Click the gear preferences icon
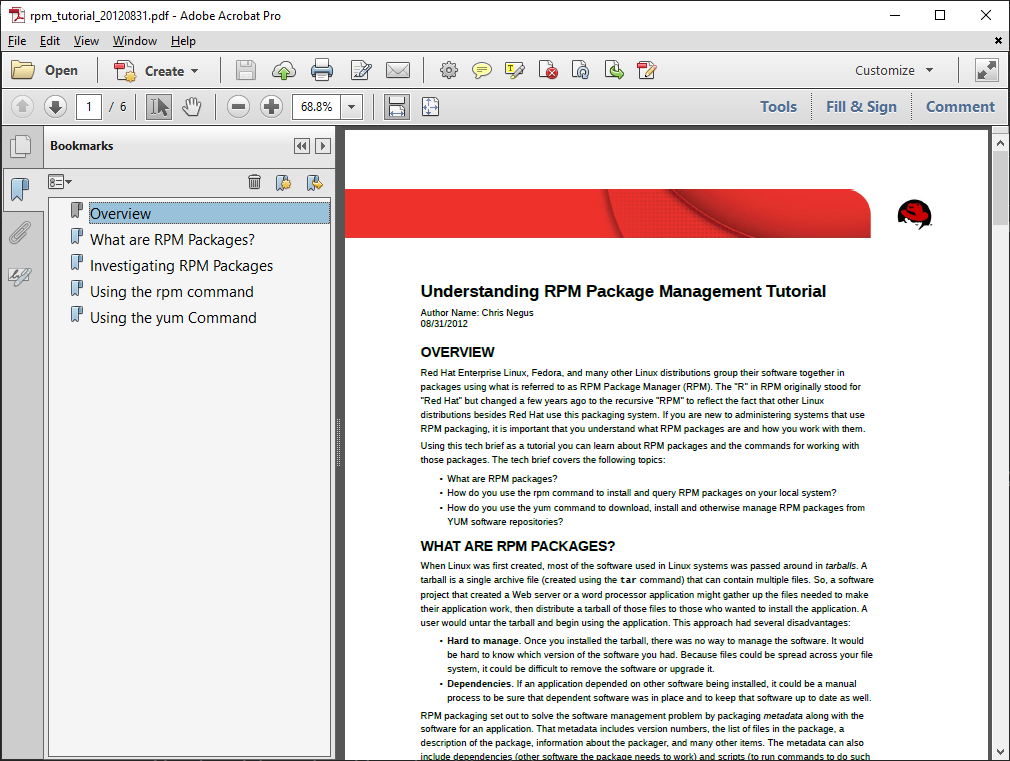Viewport: 1010px width, 761px height. coord(449,70)
